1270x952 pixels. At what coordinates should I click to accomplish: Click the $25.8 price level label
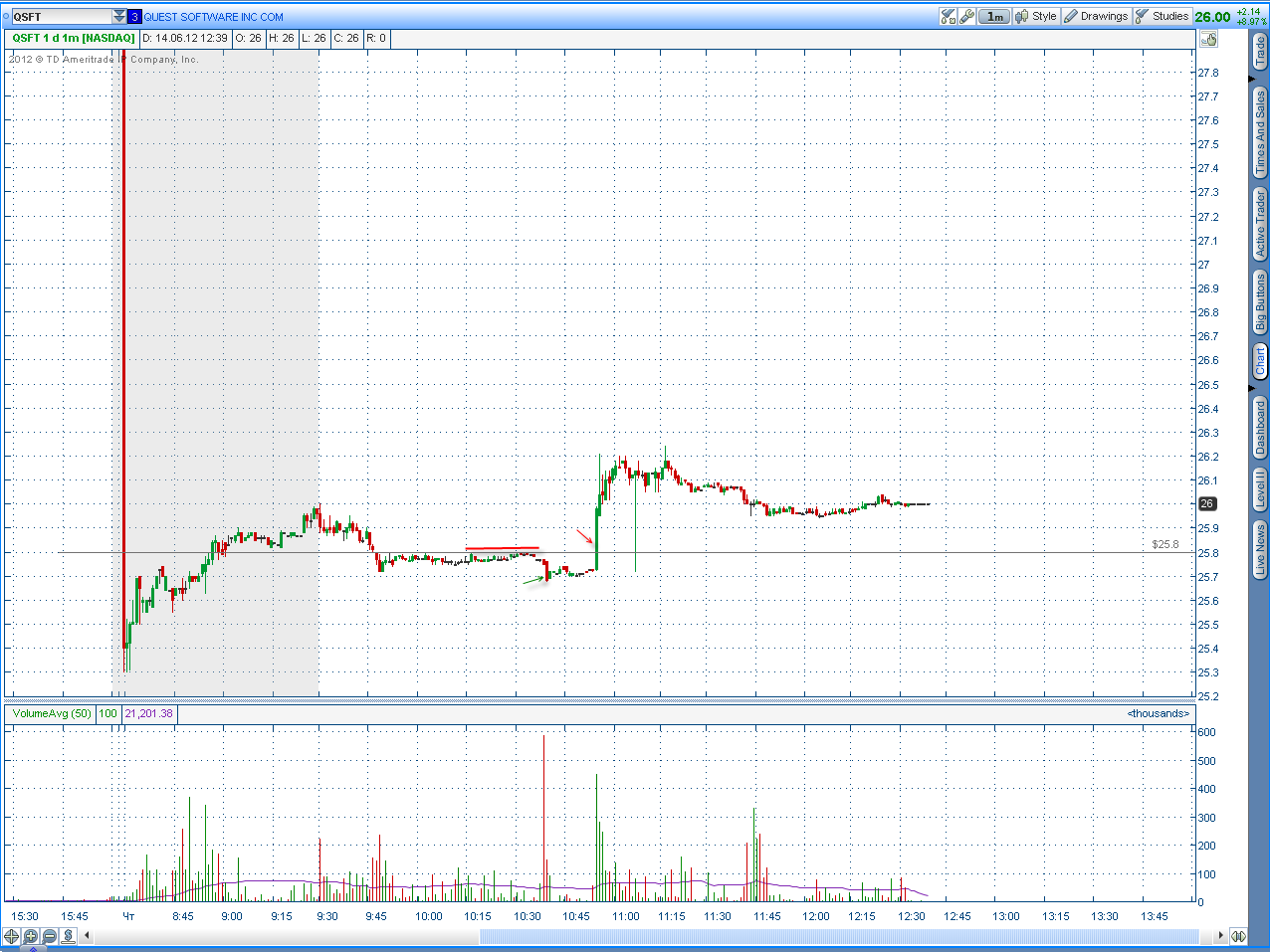click(1165, 544)
